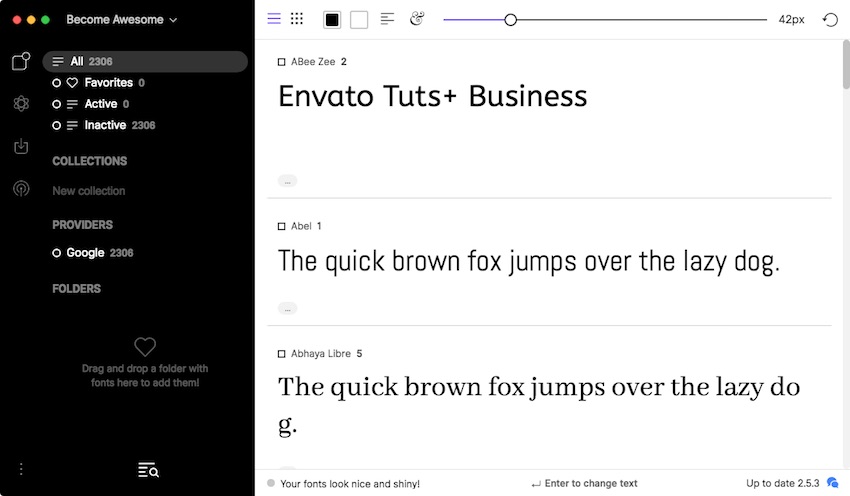Check the Abhaya Libre font checkbox

281,354
